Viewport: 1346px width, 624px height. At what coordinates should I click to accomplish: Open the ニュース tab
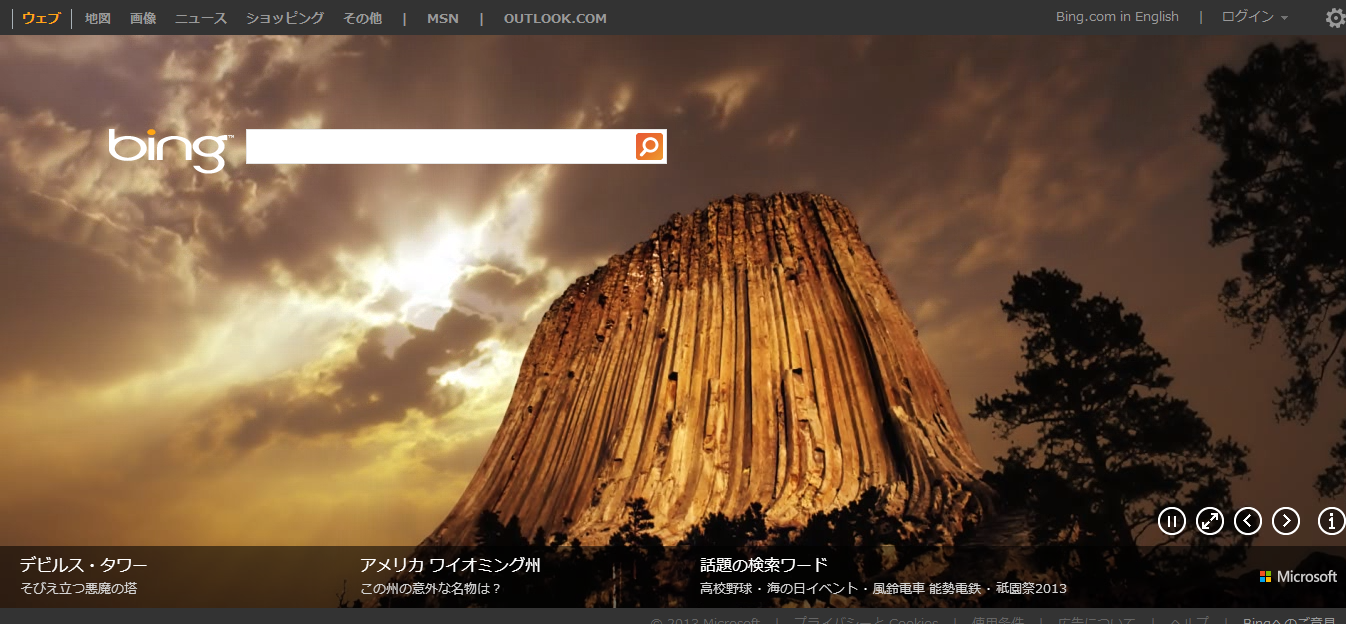(x=201, y=18)
